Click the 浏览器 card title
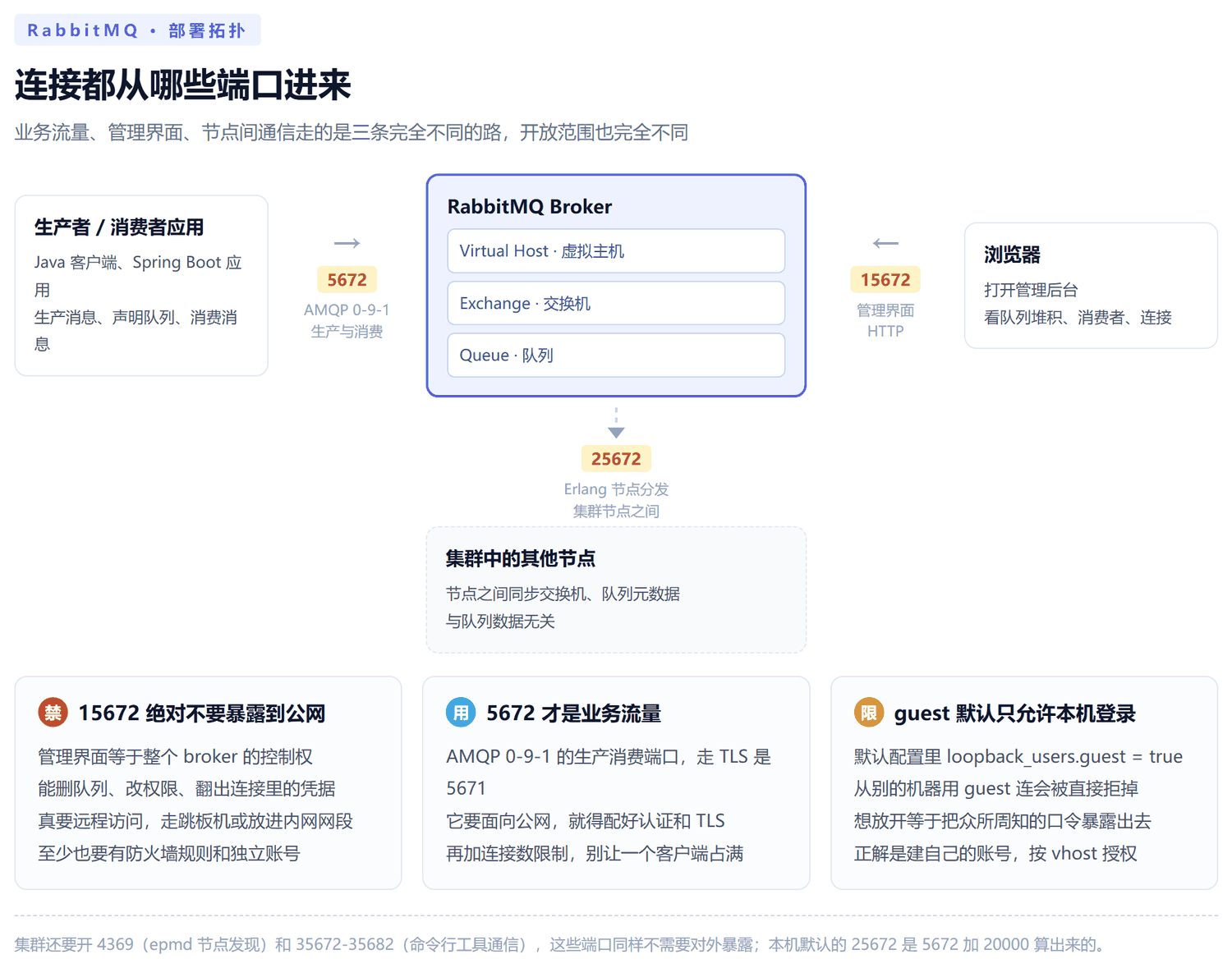This screenshot has height=968, width=1232. coord(1012,255)
